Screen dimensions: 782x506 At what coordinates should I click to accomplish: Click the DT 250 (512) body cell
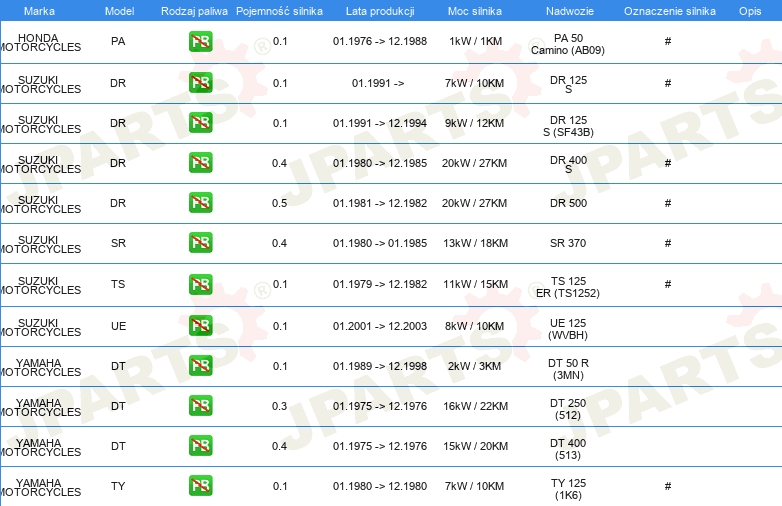point(568,409)
